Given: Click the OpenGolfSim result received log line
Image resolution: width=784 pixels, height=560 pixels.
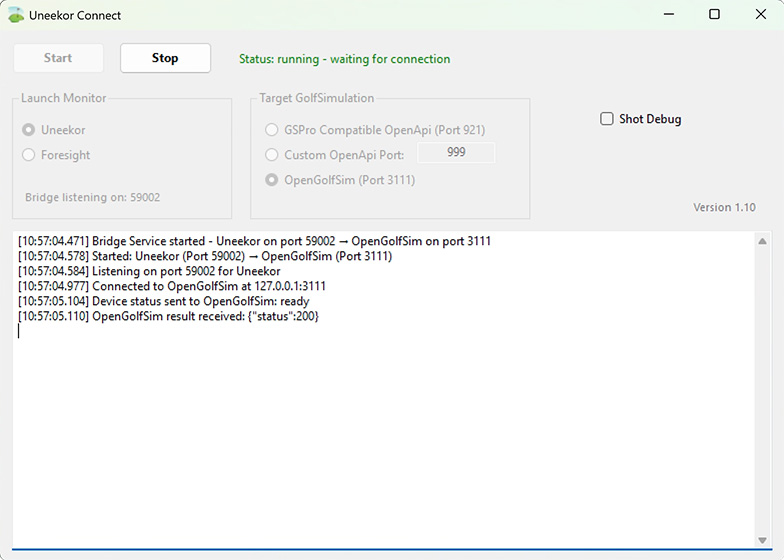Looking at the screenshot, I should point(168,316).
